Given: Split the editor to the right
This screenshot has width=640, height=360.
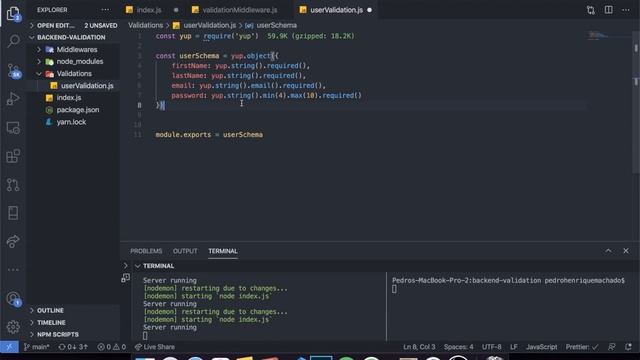Looking at the screenshot, I should (608, 10).
